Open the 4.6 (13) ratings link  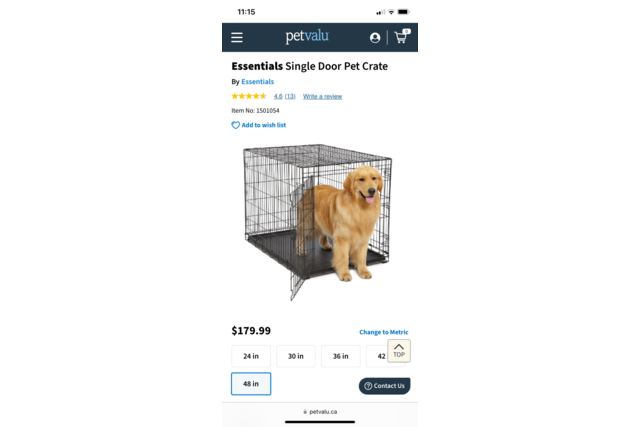(284, 96)
